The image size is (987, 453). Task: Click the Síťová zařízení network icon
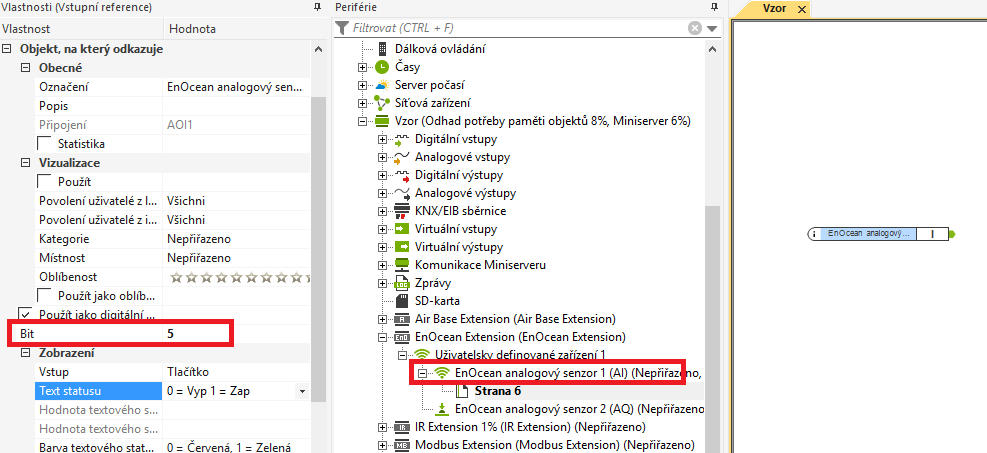[x=382, y=102]
